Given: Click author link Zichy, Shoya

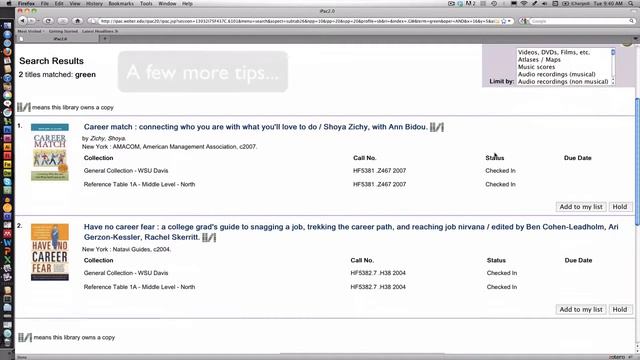Looking at the screenshot, I should [x=108, y=138].
